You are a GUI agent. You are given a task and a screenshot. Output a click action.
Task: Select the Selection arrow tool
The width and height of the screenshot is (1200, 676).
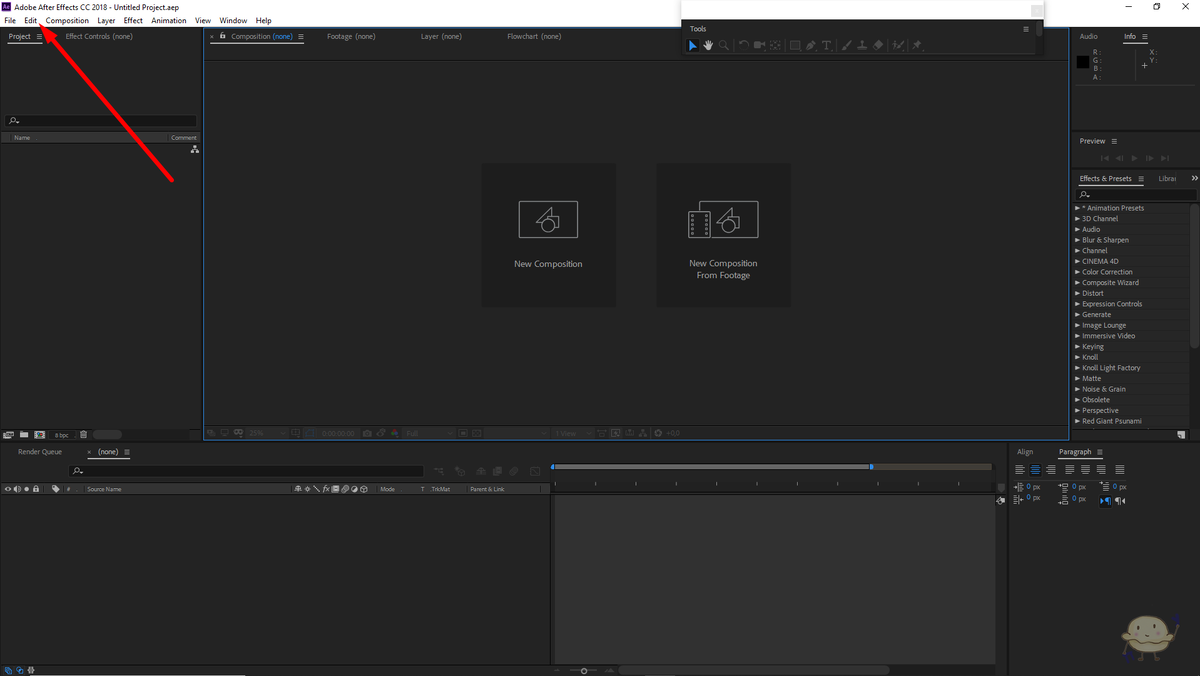pos(692,45)
